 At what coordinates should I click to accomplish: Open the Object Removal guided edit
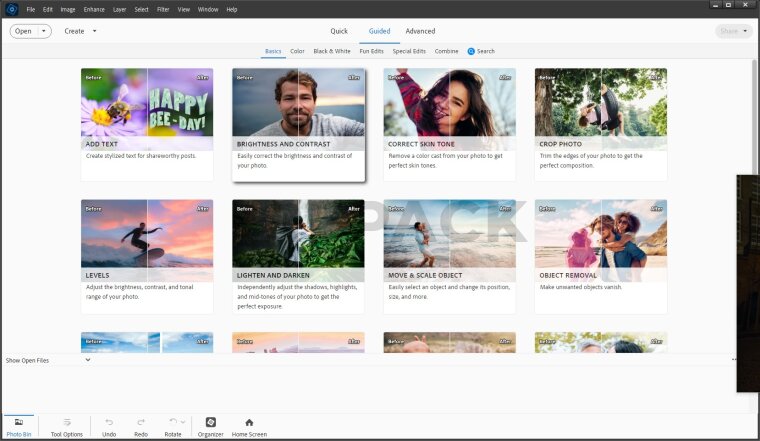(x=600, y=240)
